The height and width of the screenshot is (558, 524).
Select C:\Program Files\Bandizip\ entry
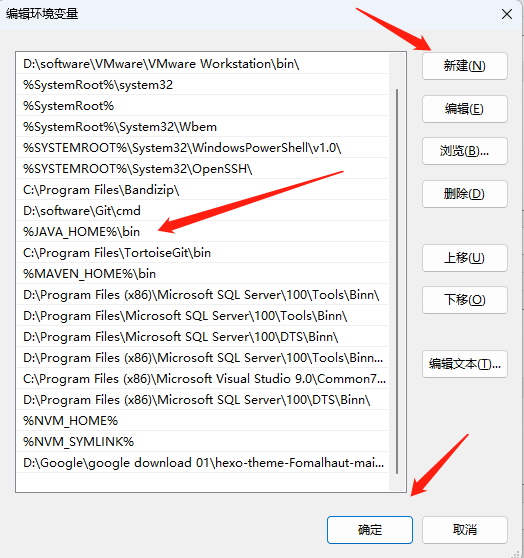tap(203, 190)
